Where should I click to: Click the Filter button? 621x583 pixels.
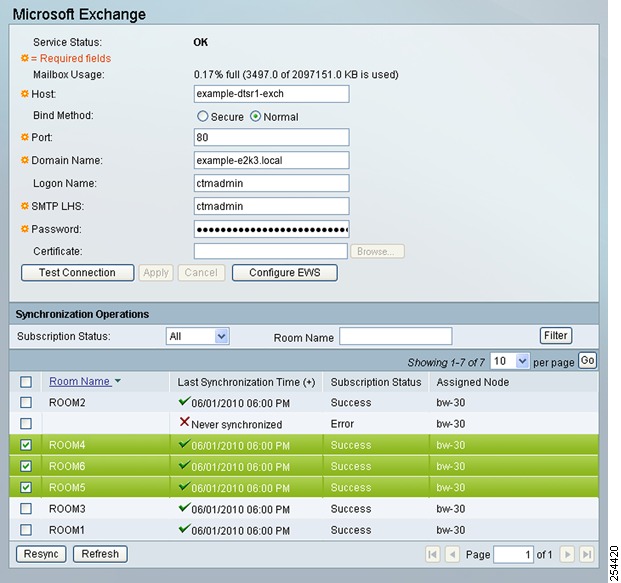point(556,336)
